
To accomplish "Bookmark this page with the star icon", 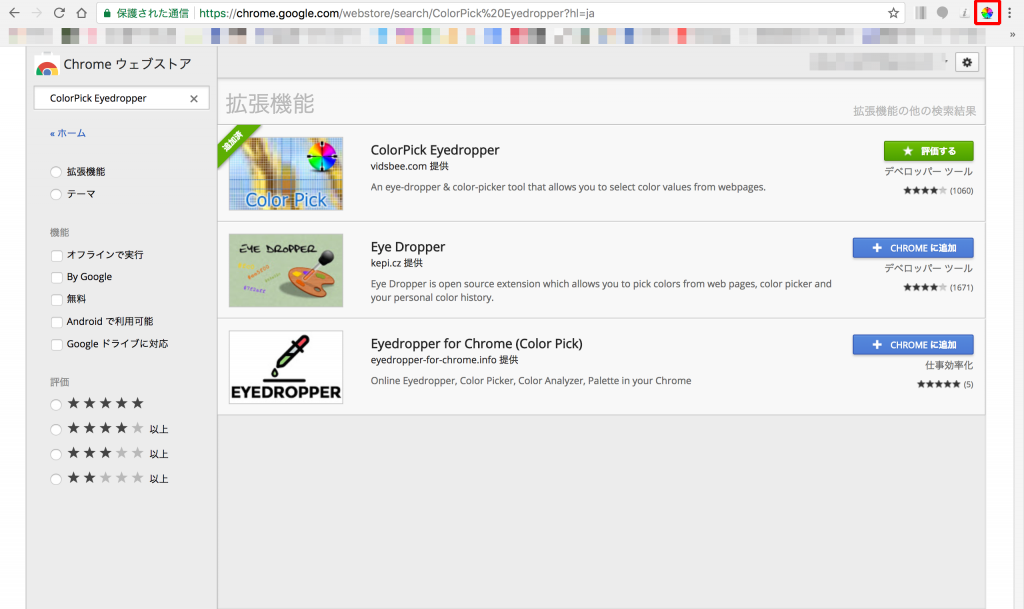I will click(893, 13).
